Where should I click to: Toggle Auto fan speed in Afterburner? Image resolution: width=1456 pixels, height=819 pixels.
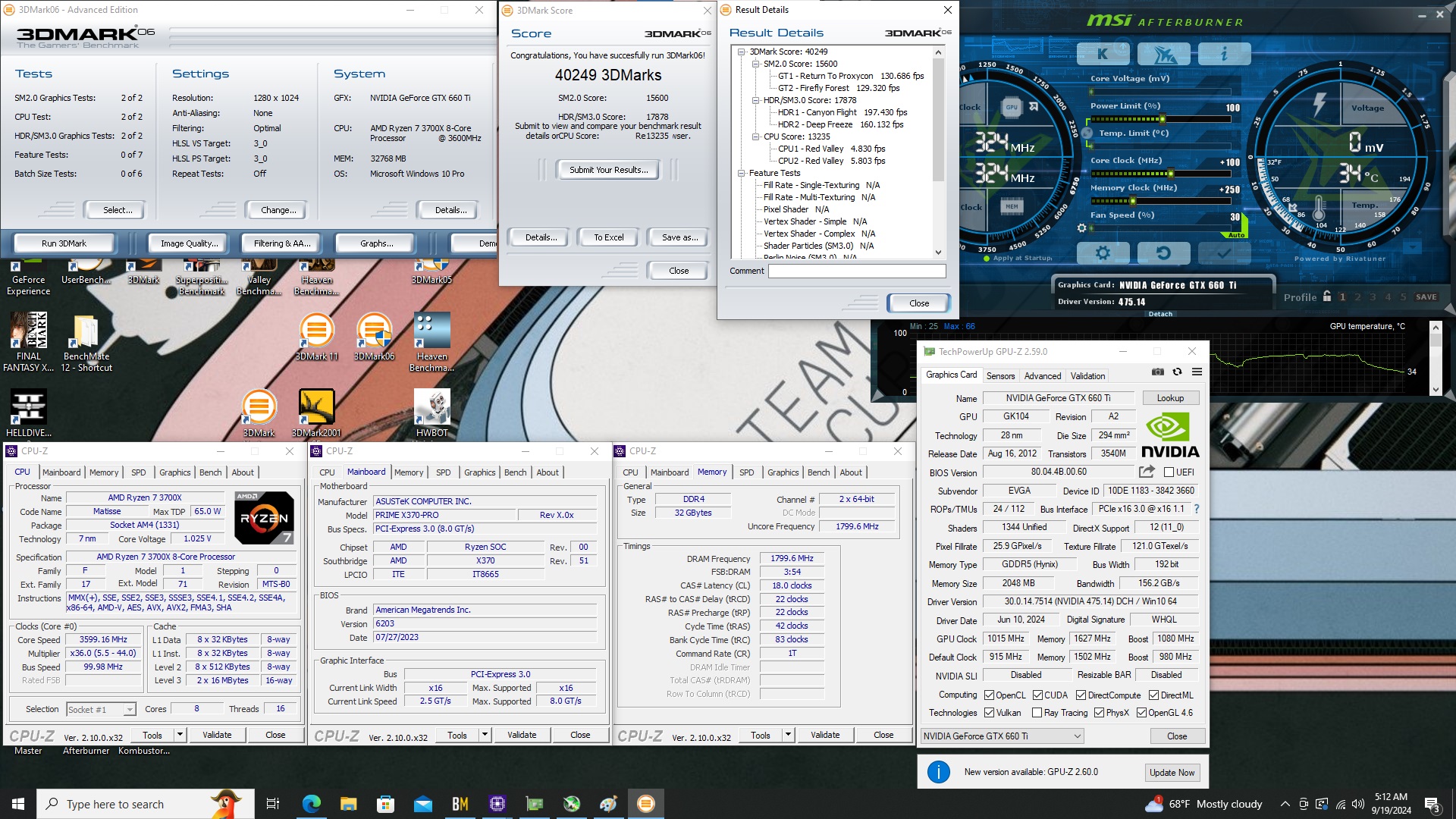pos(1236,235)
